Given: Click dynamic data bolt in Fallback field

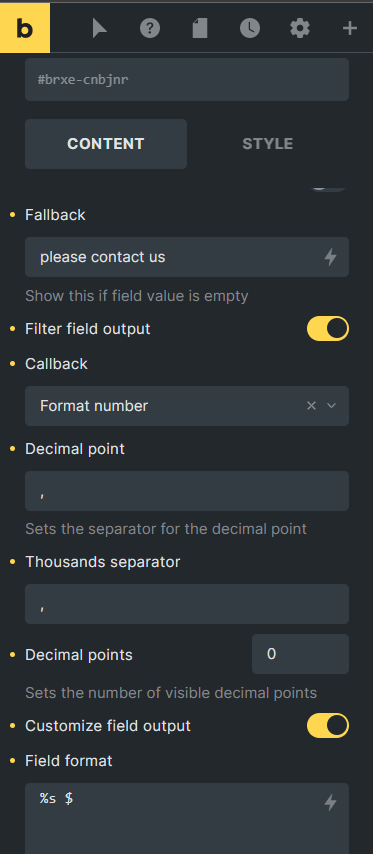Looking at the screenshot, I should coord(331,257).
